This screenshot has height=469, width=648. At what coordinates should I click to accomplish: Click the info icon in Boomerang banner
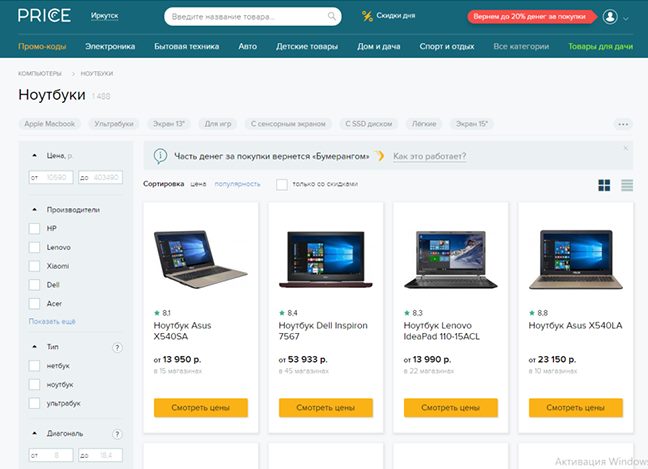160,156
